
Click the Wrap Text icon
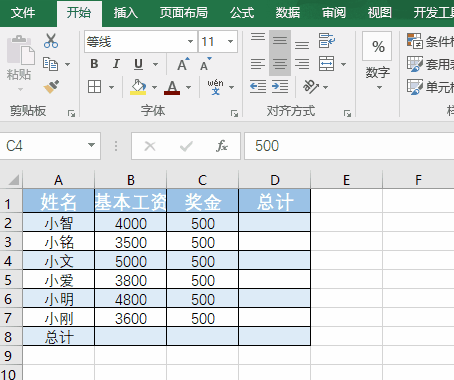coord(326,41)
